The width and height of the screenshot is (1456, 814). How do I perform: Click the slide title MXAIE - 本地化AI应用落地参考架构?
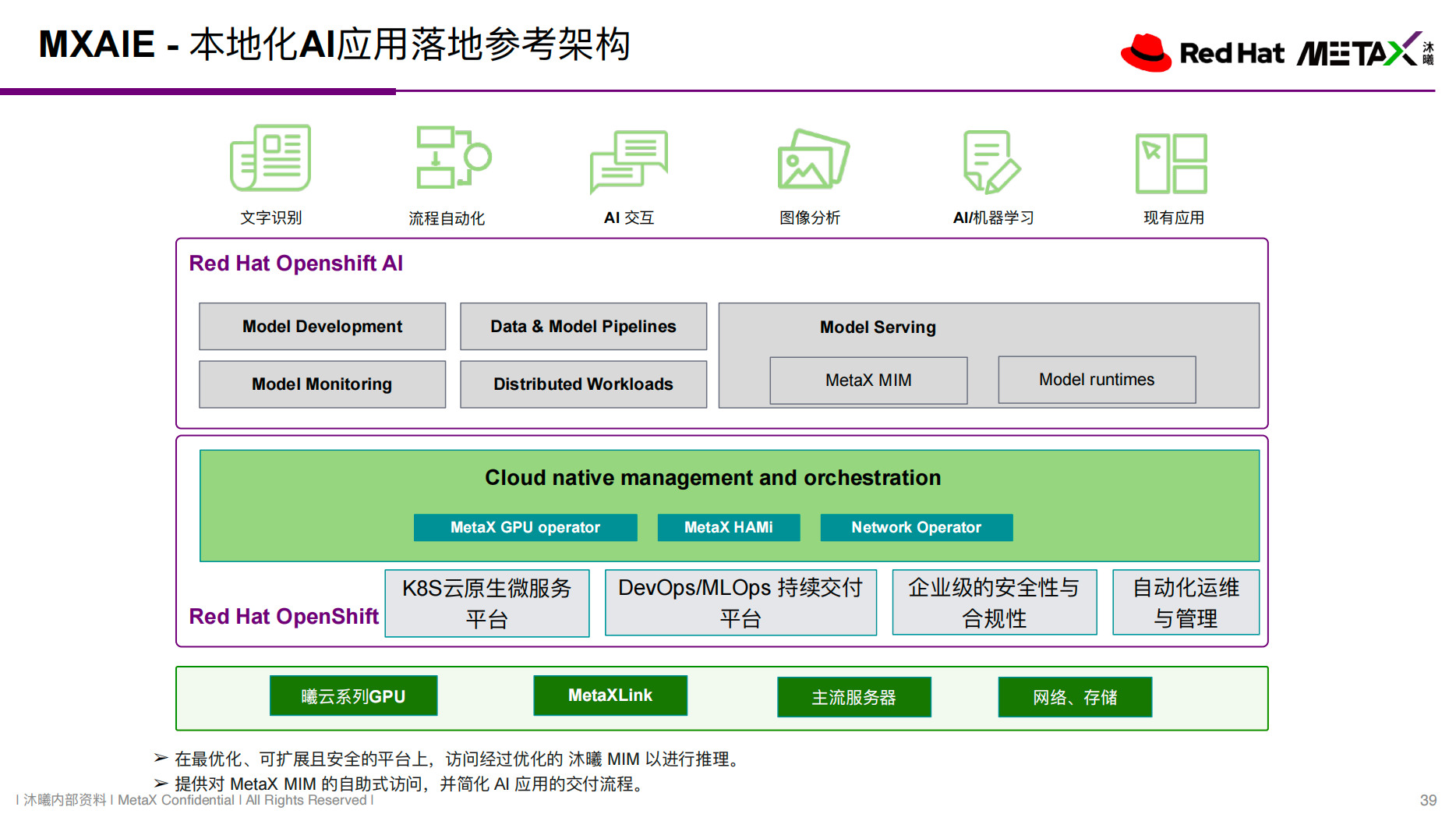click(334, 44)
